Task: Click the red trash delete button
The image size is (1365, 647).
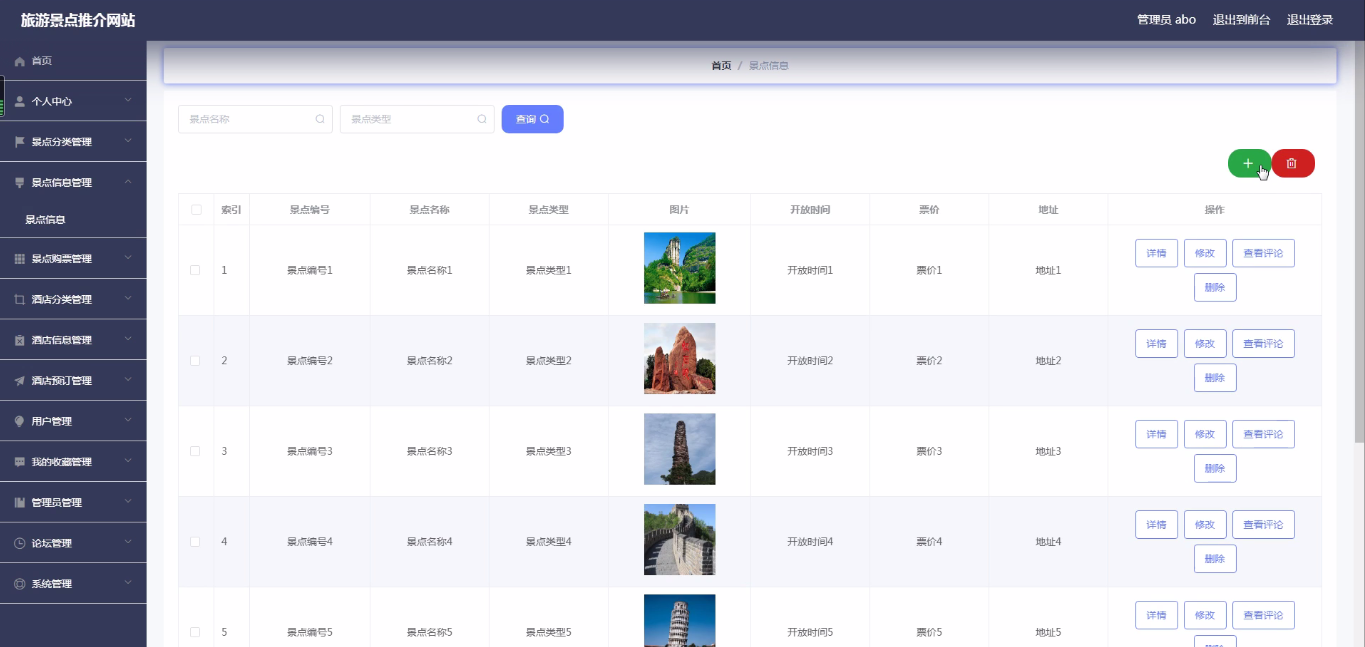Action: 1293,163
